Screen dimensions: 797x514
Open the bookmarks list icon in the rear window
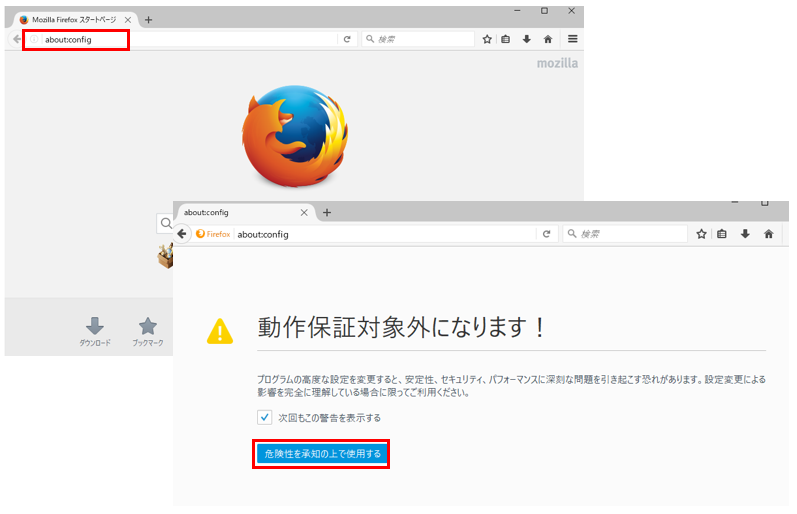(506, 39)
